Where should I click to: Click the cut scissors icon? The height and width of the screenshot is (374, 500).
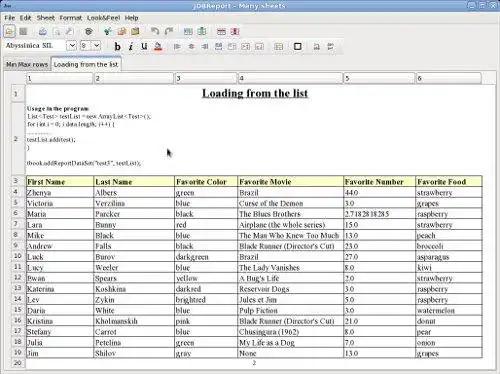point(107,32)
